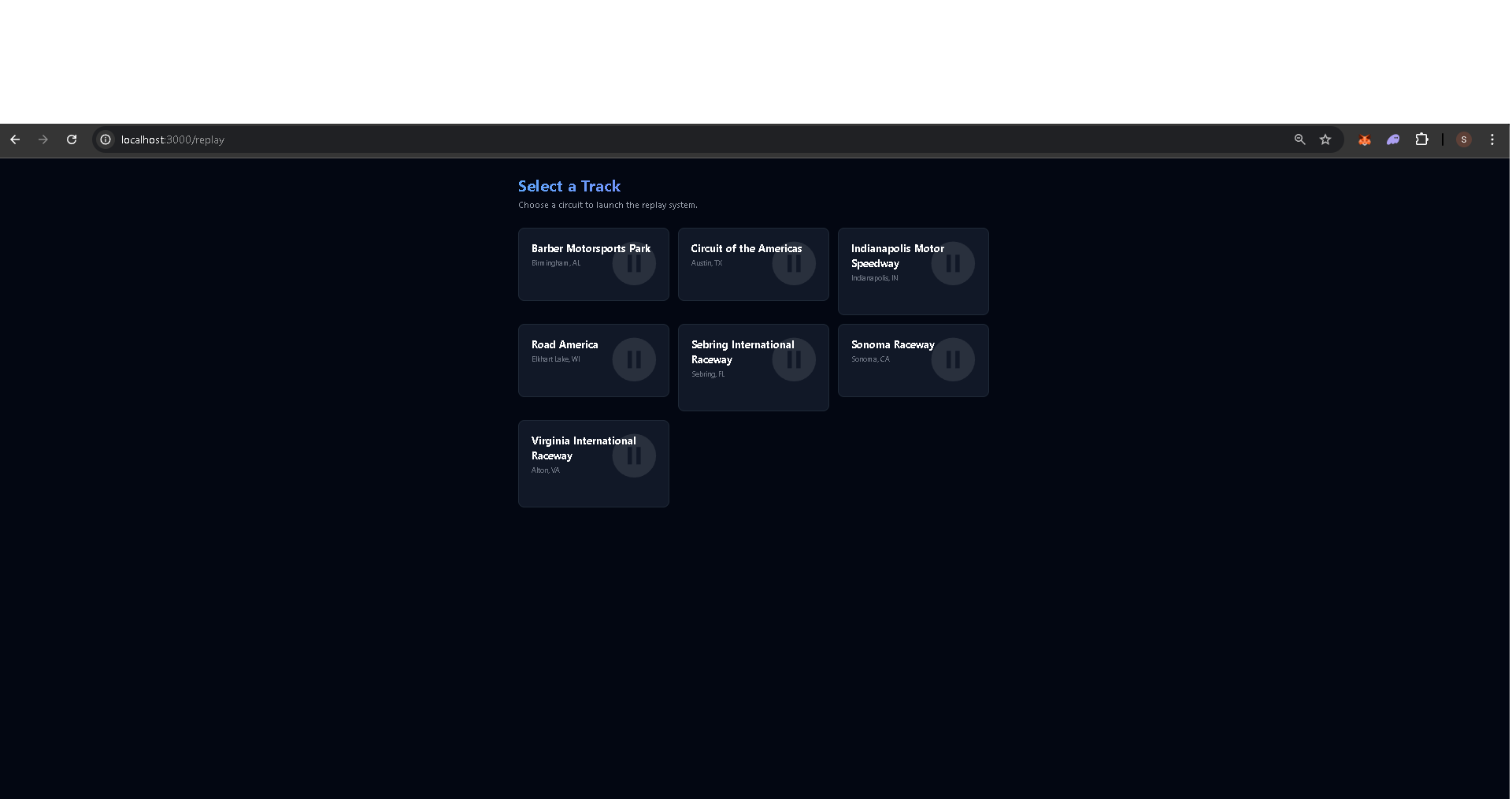Screen dimensions: 1512x799
Task: View site information icon in address bar
Action: (x=106, y=139)
